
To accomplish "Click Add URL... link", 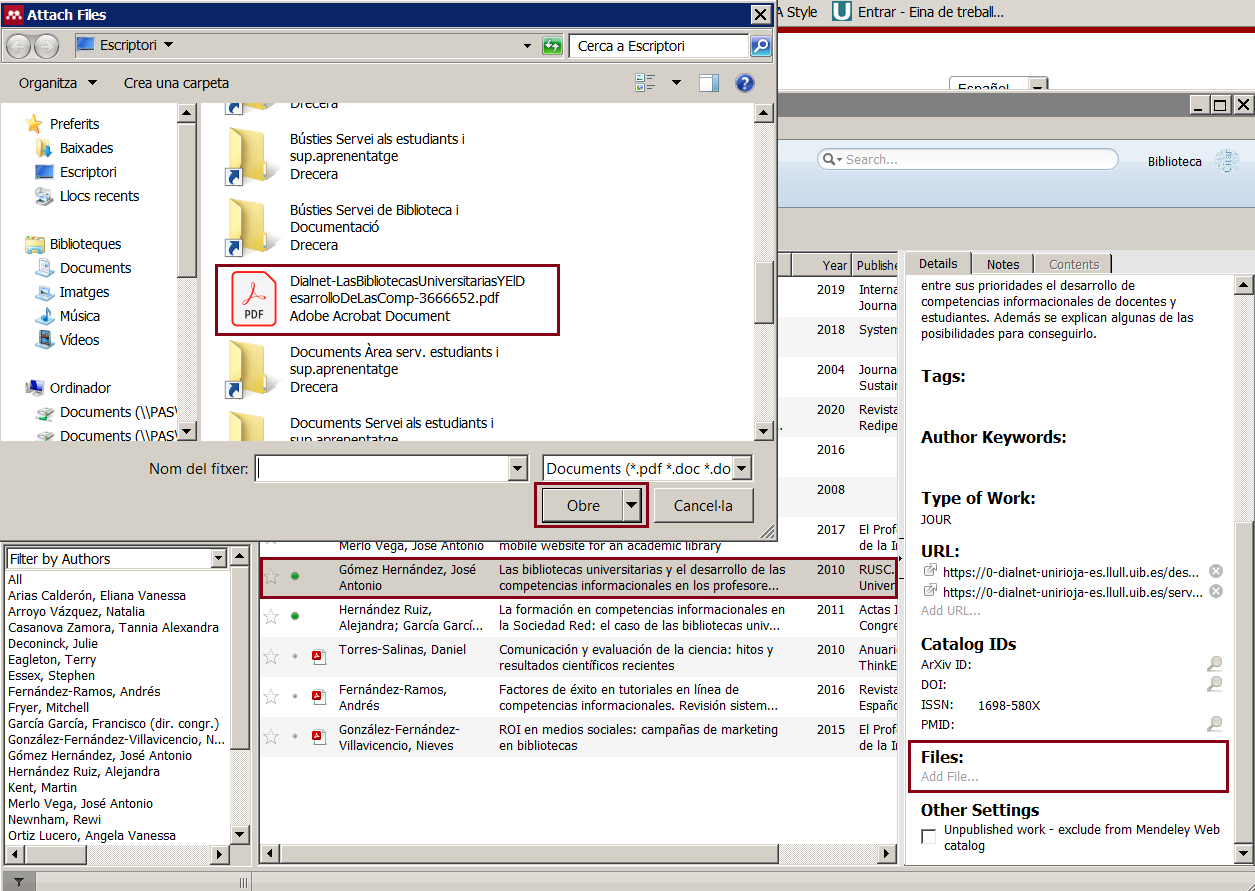I will 951,610.
